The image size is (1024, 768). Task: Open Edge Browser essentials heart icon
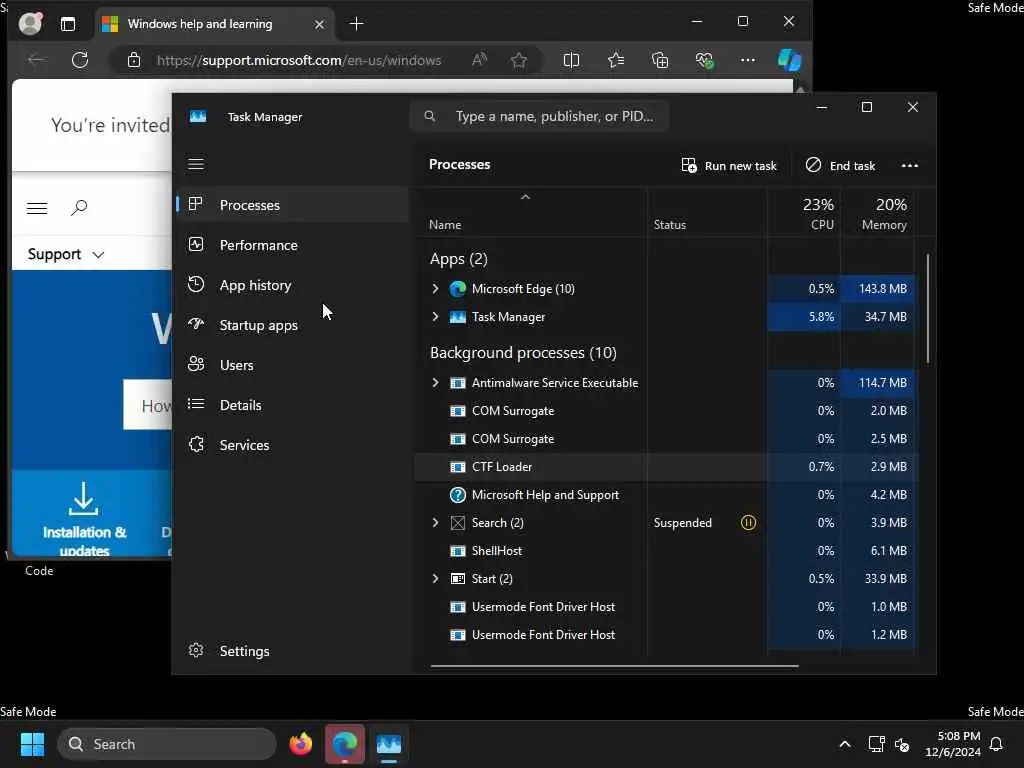704,60
